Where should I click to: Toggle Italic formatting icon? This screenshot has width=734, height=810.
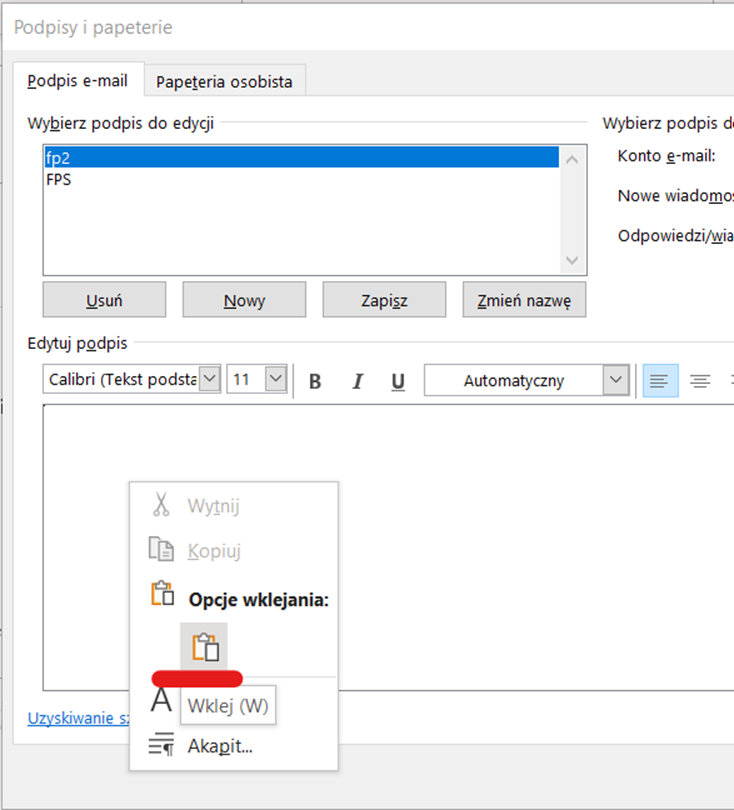coord(356,381)
